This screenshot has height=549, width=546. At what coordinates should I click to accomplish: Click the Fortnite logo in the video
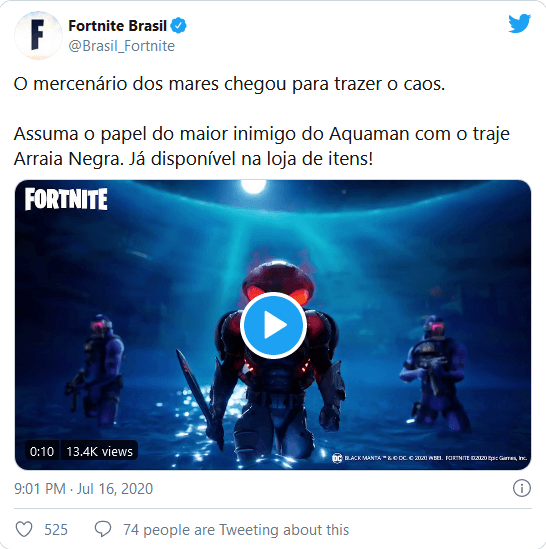click(x=66, y=199)
